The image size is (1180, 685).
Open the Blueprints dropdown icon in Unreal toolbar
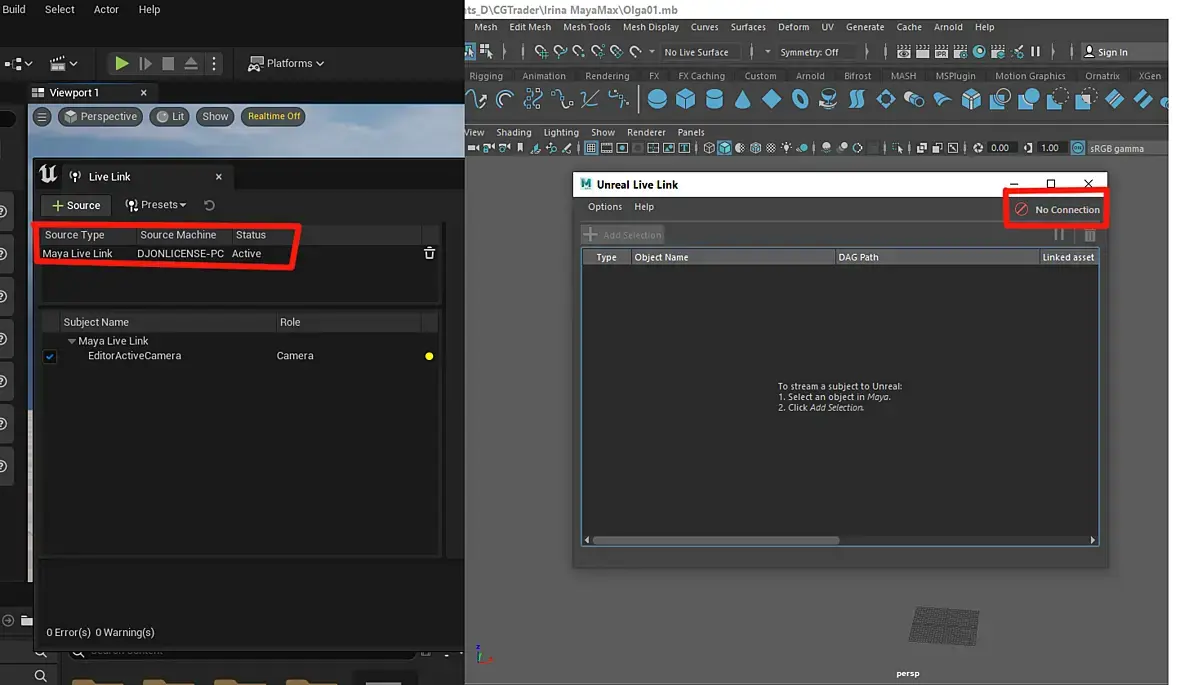[x=19, y=63]
